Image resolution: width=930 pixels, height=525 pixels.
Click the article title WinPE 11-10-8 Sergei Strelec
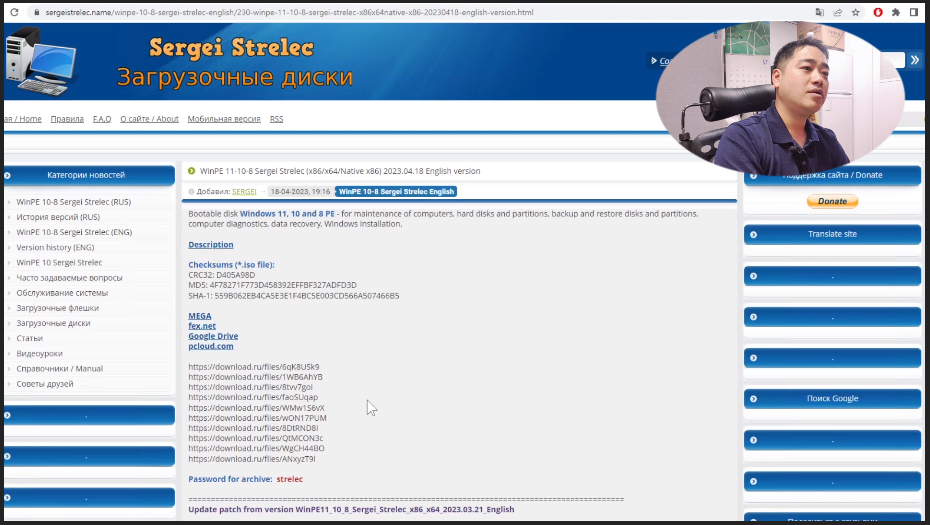point(340,171)
